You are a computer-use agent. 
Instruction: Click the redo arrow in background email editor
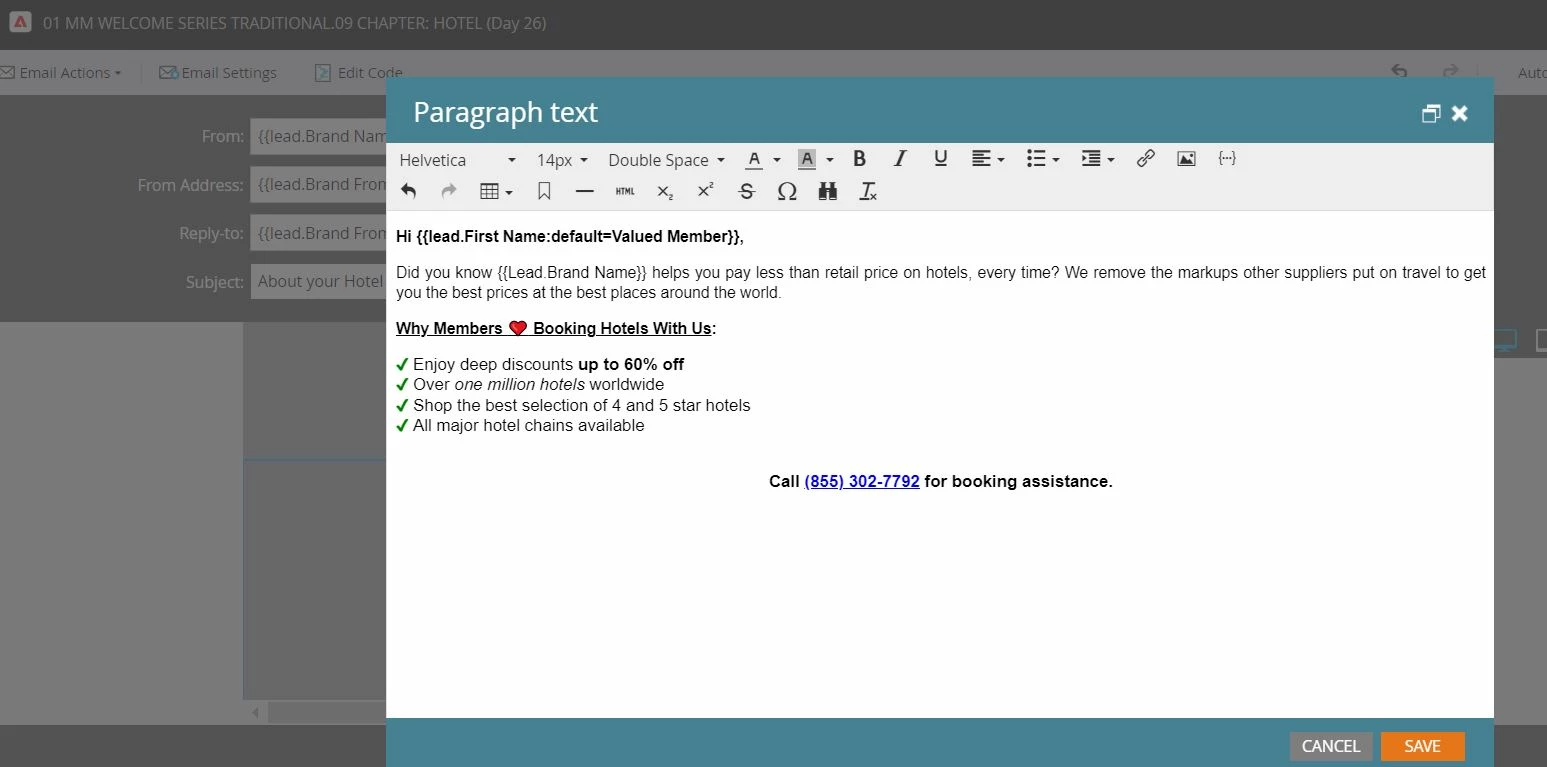[1450, 72]
